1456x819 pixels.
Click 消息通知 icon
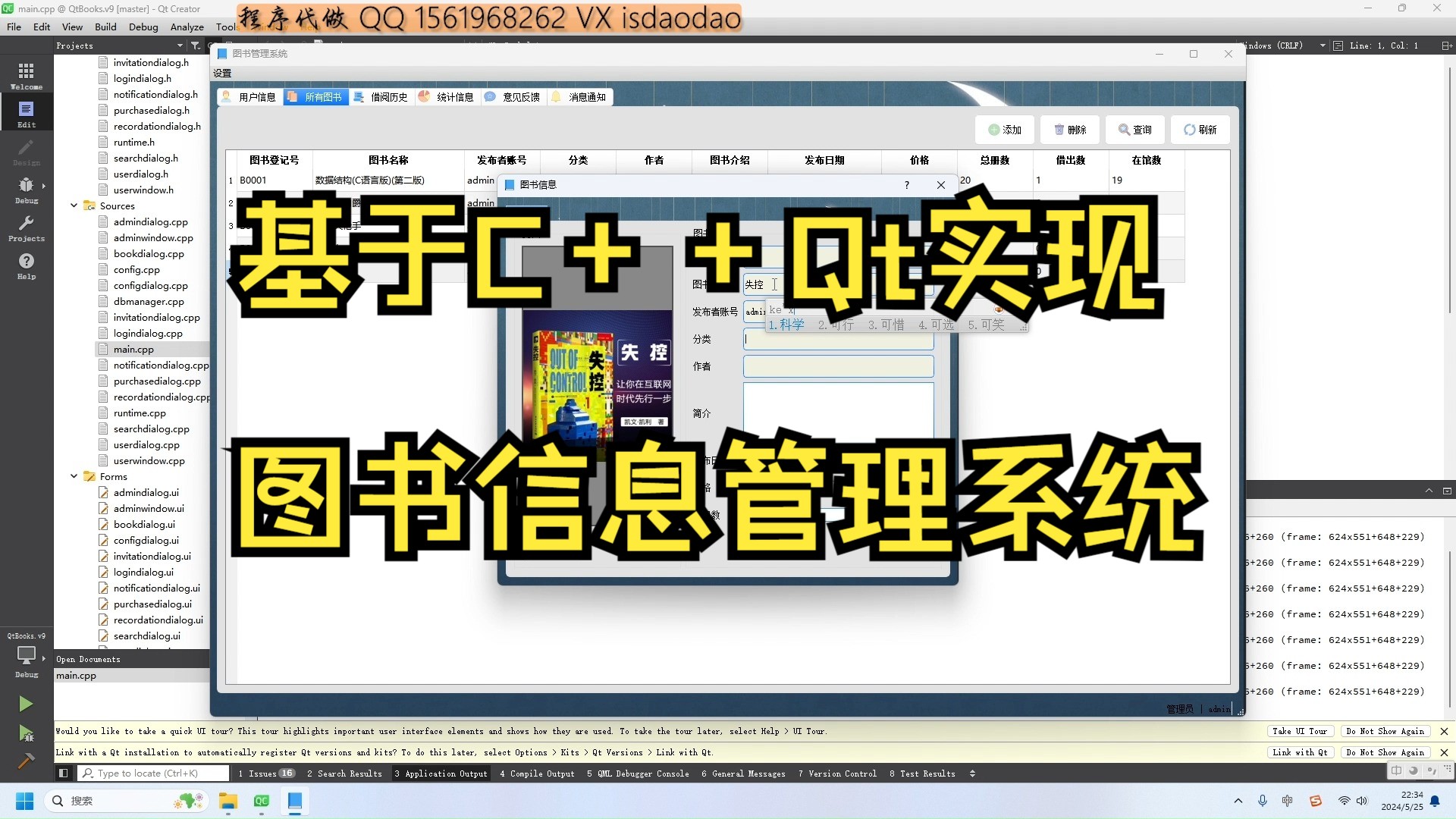pos(556,97)
